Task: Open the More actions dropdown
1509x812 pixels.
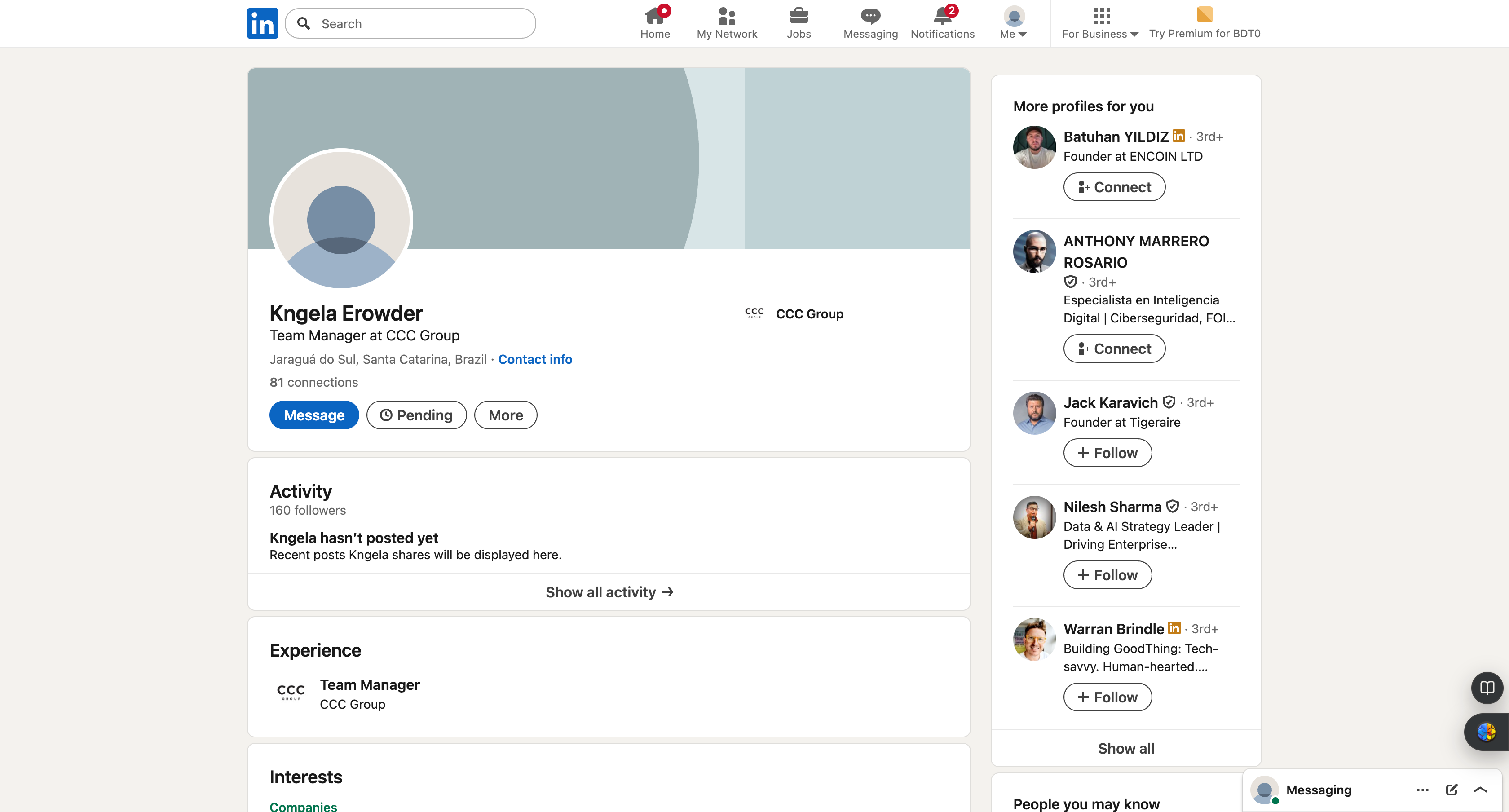Action: 505,415
